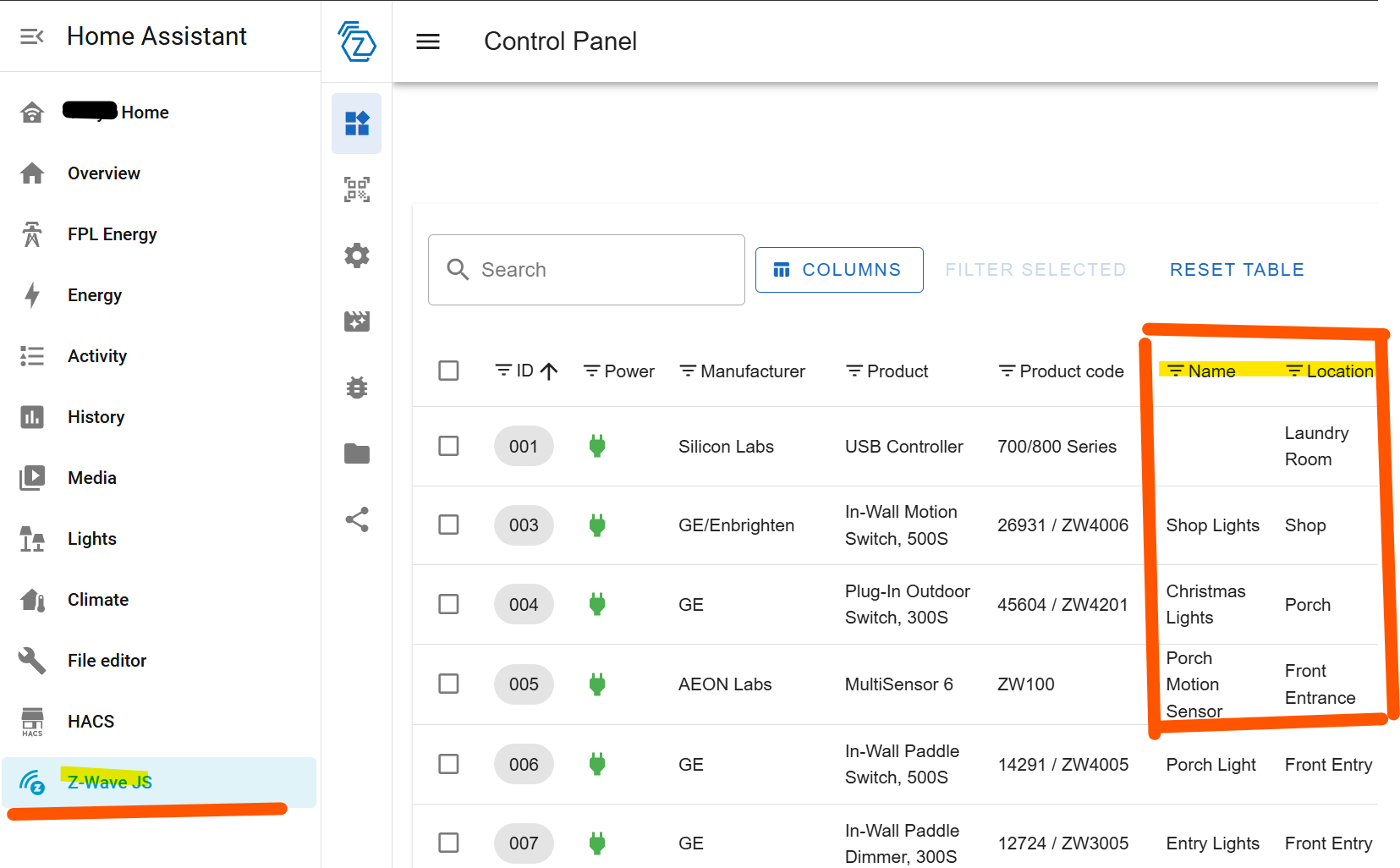Click RESET TABLE
The width and height of the screenshot is (1400, 868).
click(1237, 270)
